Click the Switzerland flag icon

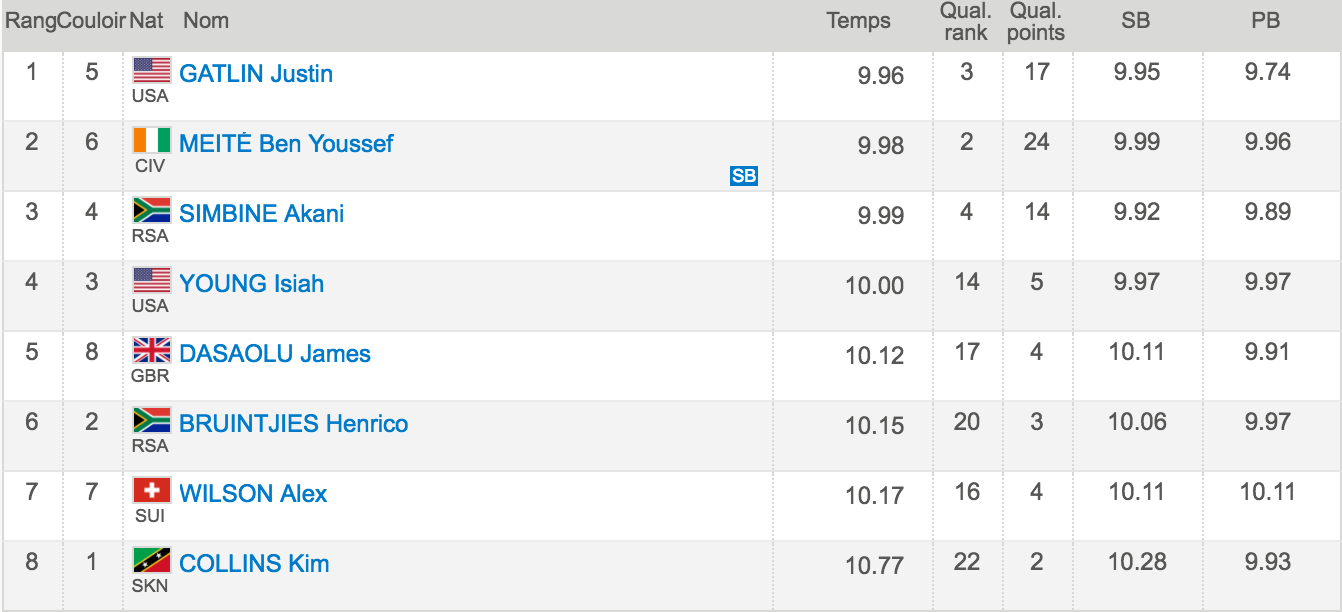pyautogui.click(x=152, y=490)
